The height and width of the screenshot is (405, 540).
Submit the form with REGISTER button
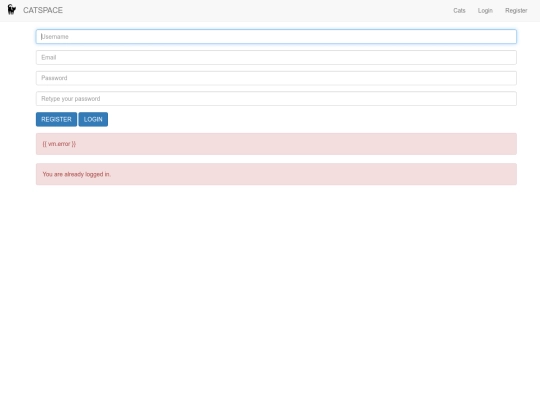click(x=56, y=120)
